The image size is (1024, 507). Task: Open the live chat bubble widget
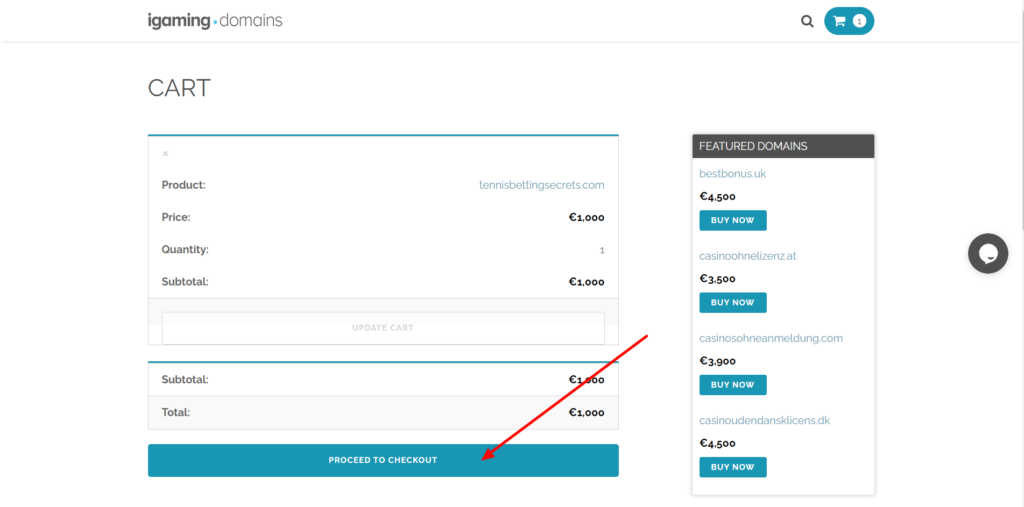[x=987, y=253]
